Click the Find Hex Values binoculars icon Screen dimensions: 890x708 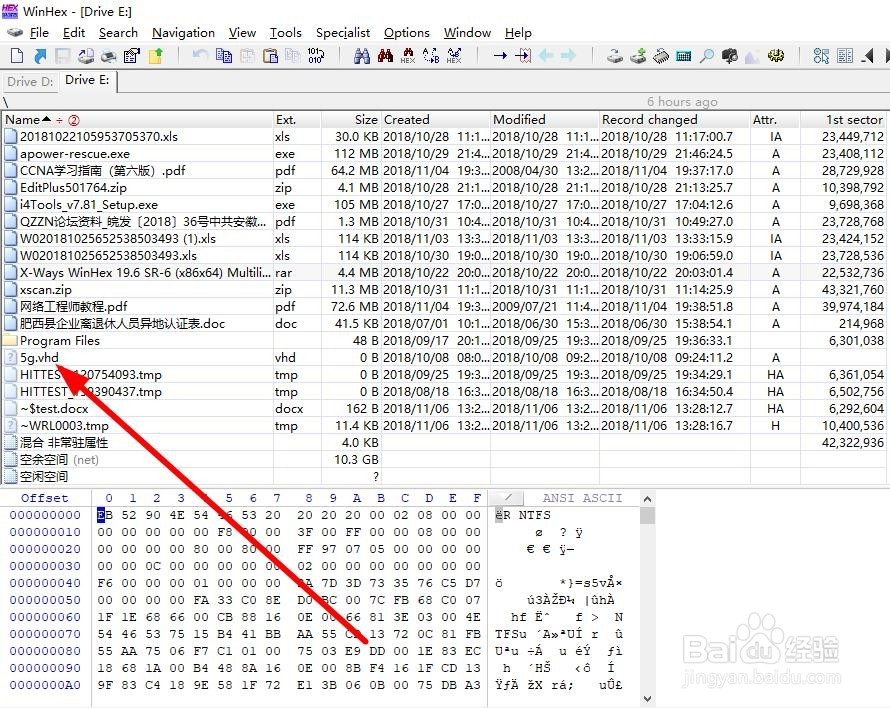pos(408,56)
